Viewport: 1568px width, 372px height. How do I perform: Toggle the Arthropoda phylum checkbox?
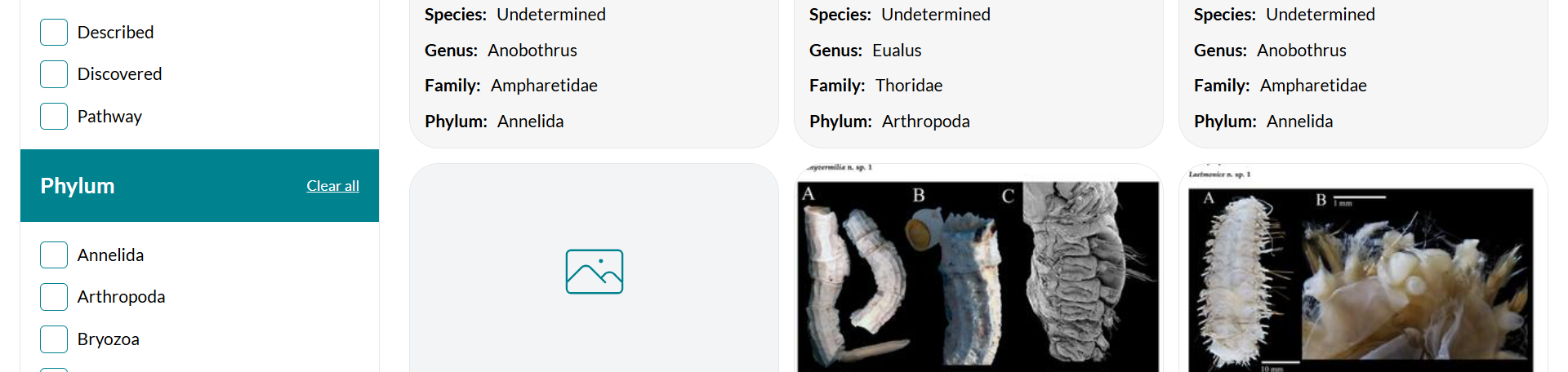(x=54, y=297)
